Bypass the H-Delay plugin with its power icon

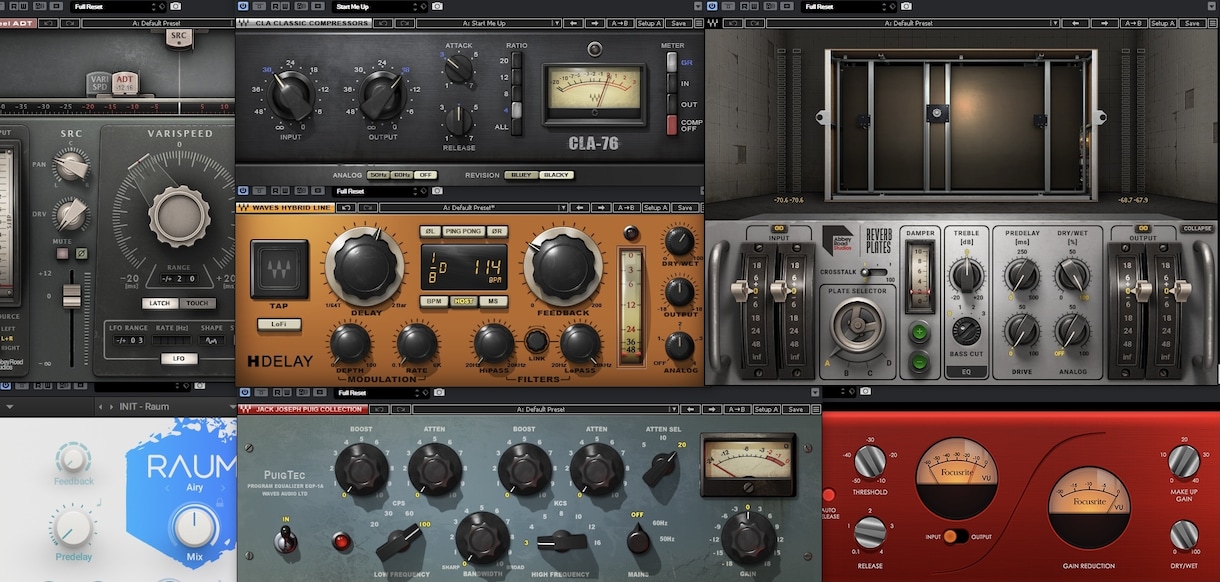point(243,190)
